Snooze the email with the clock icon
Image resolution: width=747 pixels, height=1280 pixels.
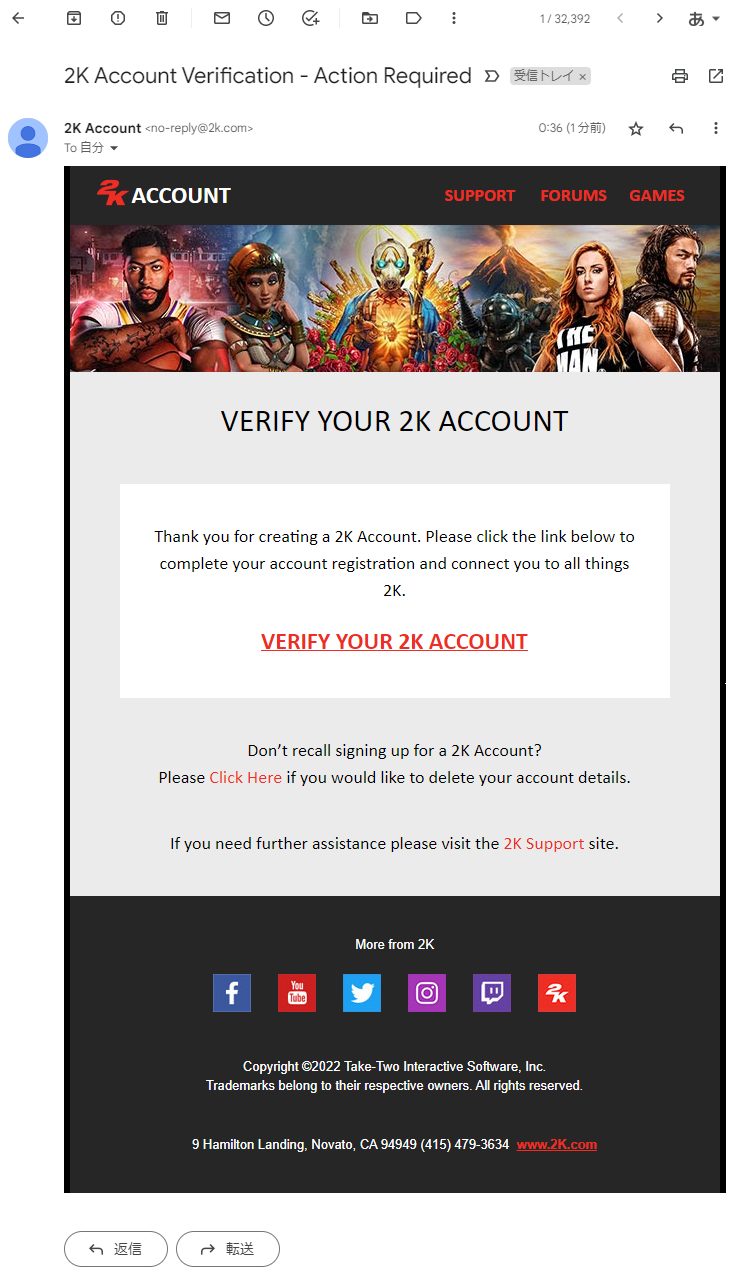[266, 18]
